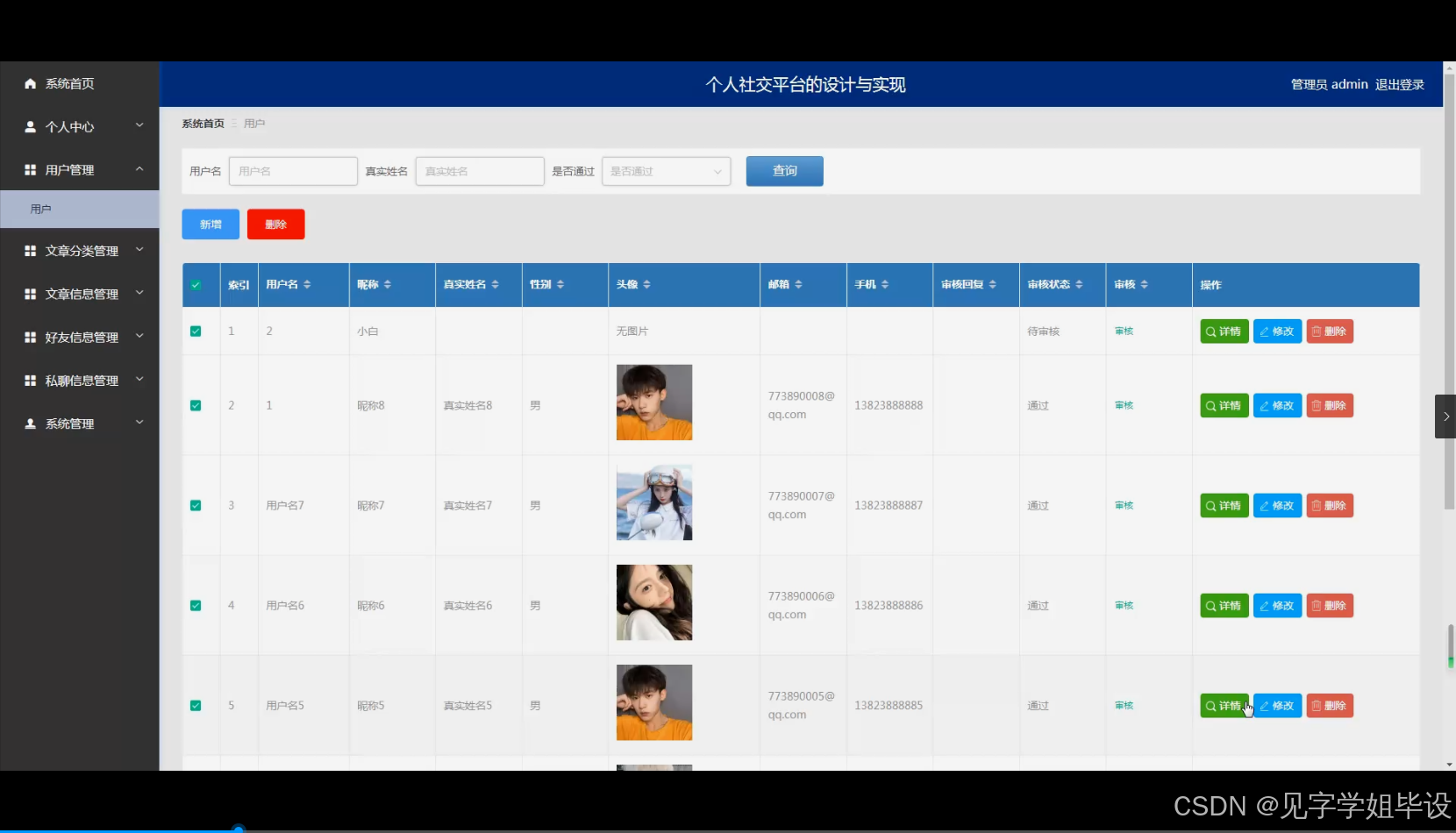Click the page vertical scrollbar thumb
Viewport: 1456px width, 833px height.
click(x=1449, y=290)
